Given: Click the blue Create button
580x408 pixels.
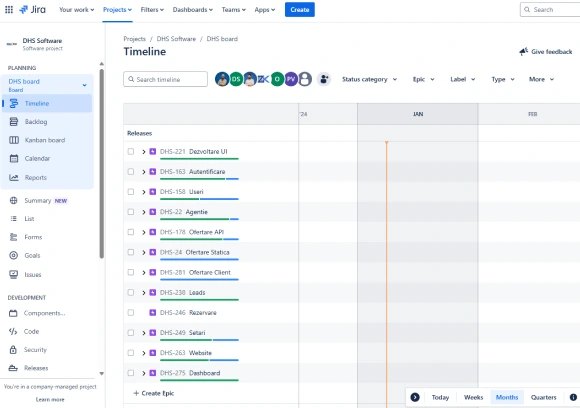Looking at the screenshot, I should tap(300, 10).
